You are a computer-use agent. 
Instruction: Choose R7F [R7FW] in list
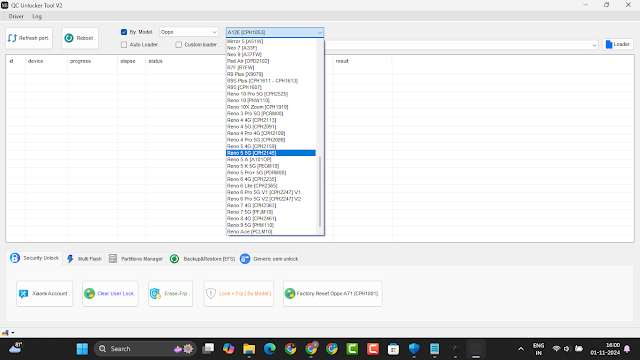271,67
